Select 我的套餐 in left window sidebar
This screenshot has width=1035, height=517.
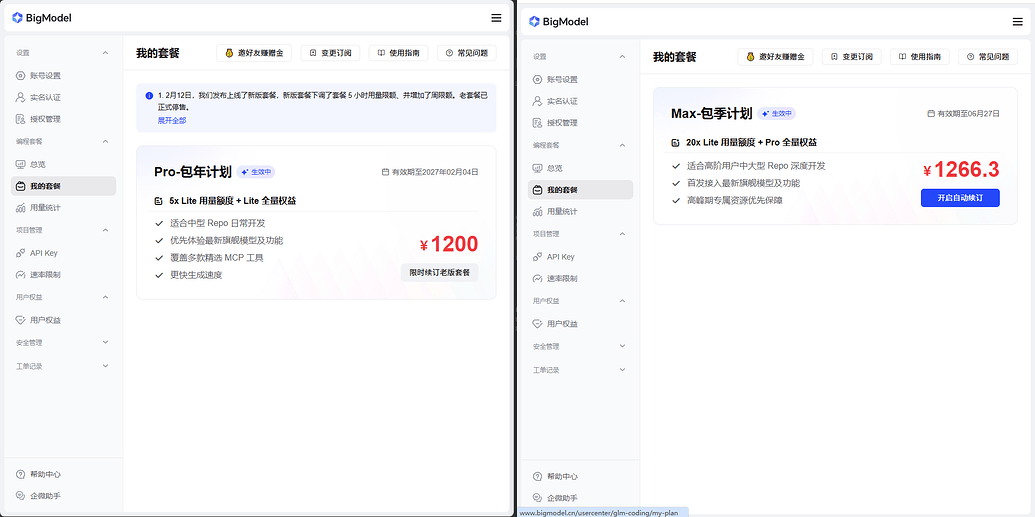(63, 186)
